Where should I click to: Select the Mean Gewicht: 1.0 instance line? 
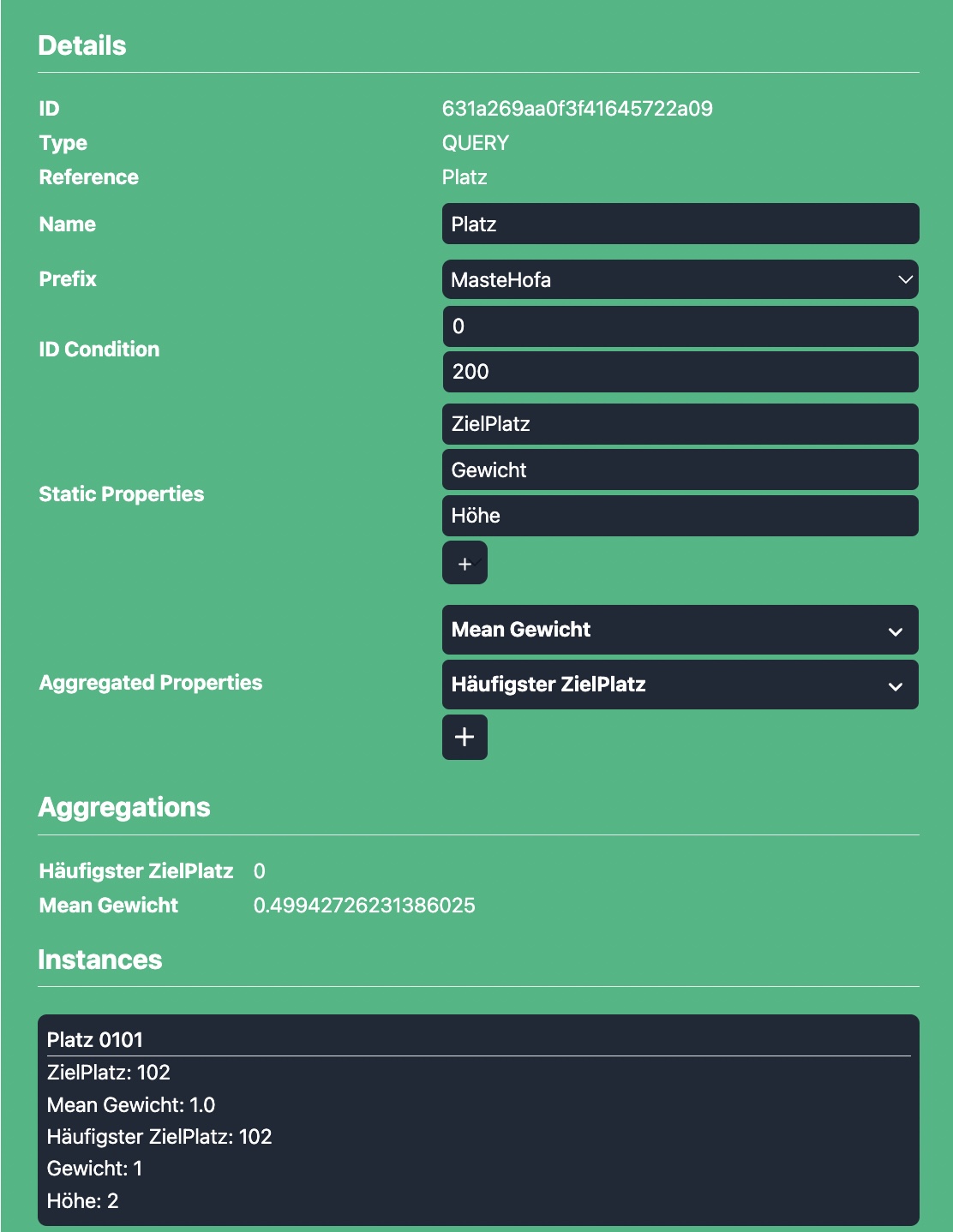[x=131, y=1105]
